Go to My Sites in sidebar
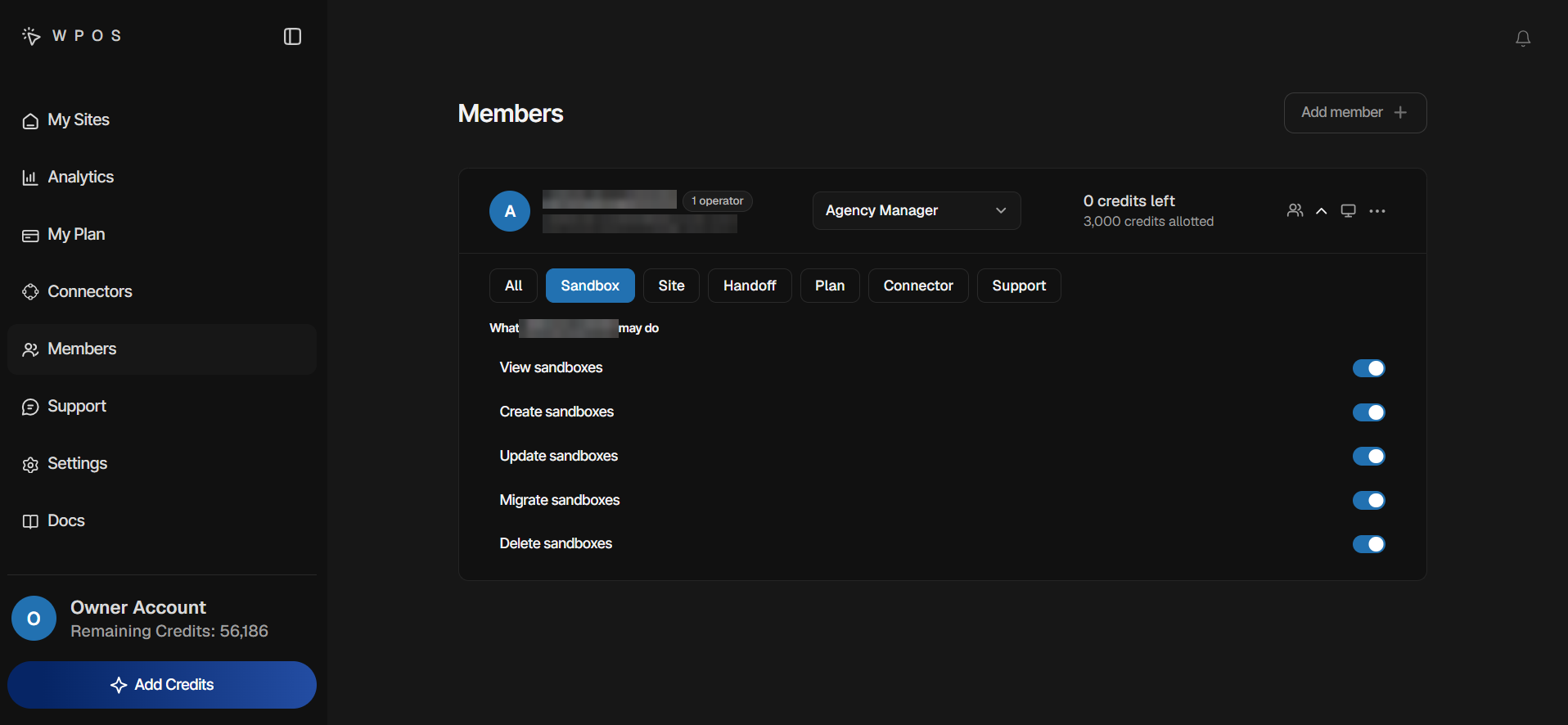The height and width of the screenshot is (725, 1568). click(162, 120)
